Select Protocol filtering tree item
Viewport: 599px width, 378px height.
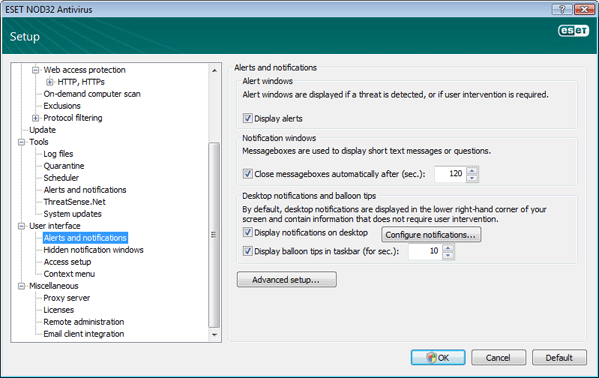[x=73, y=118]
